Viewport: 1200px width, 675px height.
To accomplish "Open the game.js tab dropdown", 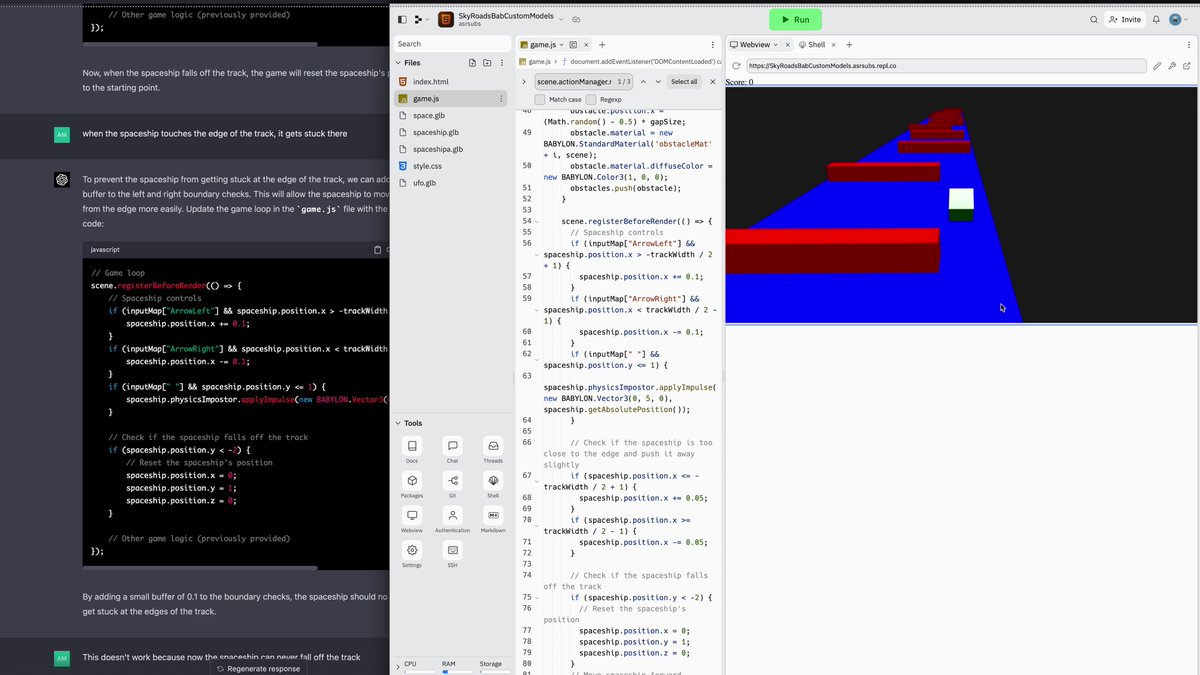I will (x=561, y=45).
